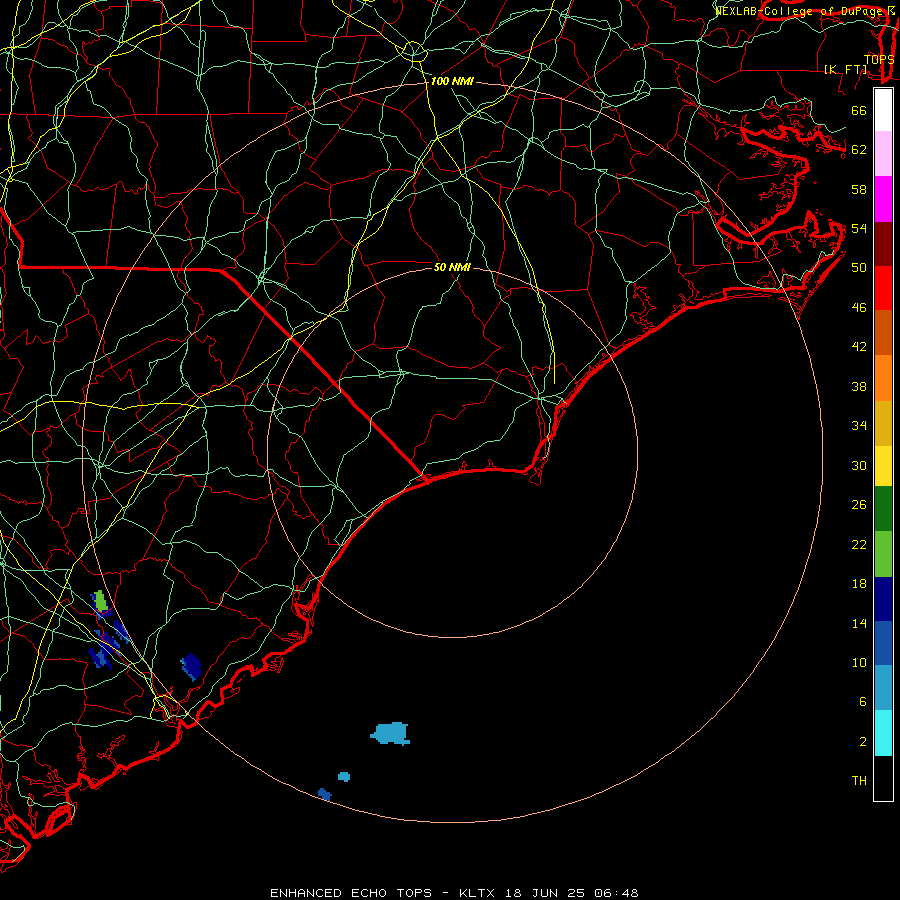The width and height of the screenshot is (900, 900).
Task: Click the "30" scale value
Action: pyautogui.click(x=859, y=465)
